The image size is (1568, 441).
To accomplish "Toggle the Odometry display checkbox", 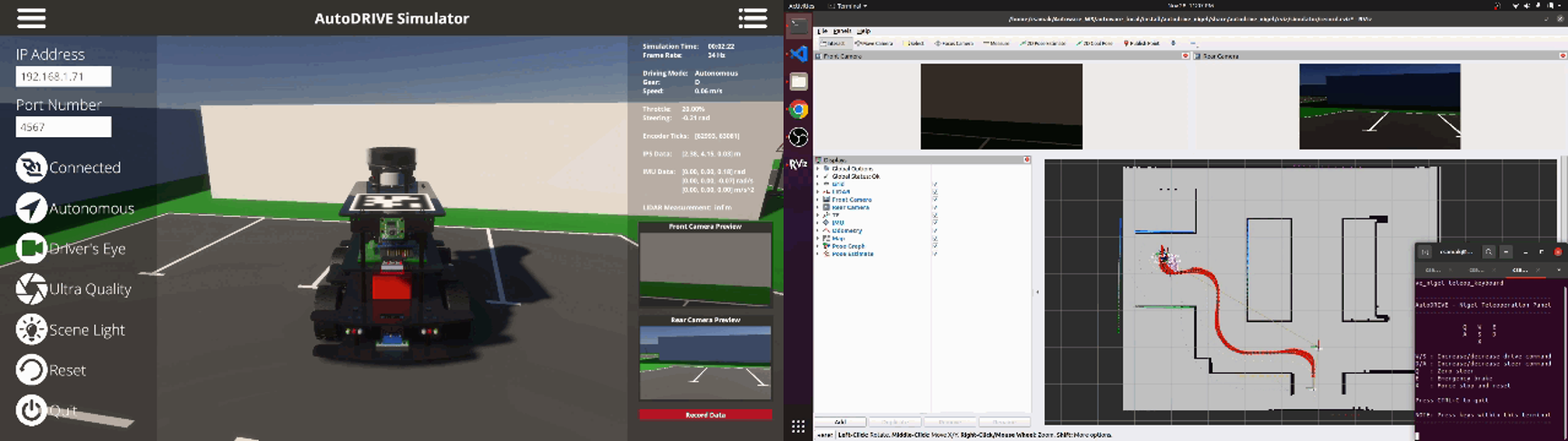I will coord(934,230).
